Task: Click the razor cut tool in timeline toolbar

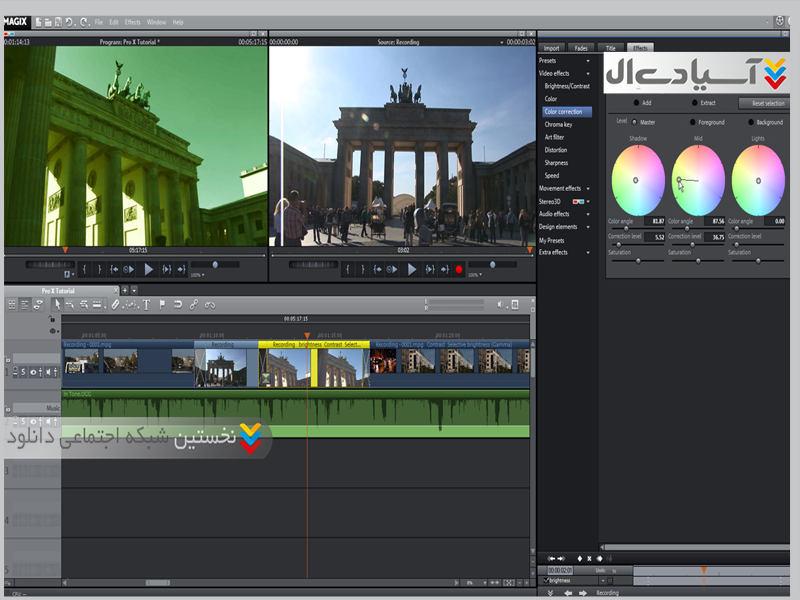Action: point(116,304)
